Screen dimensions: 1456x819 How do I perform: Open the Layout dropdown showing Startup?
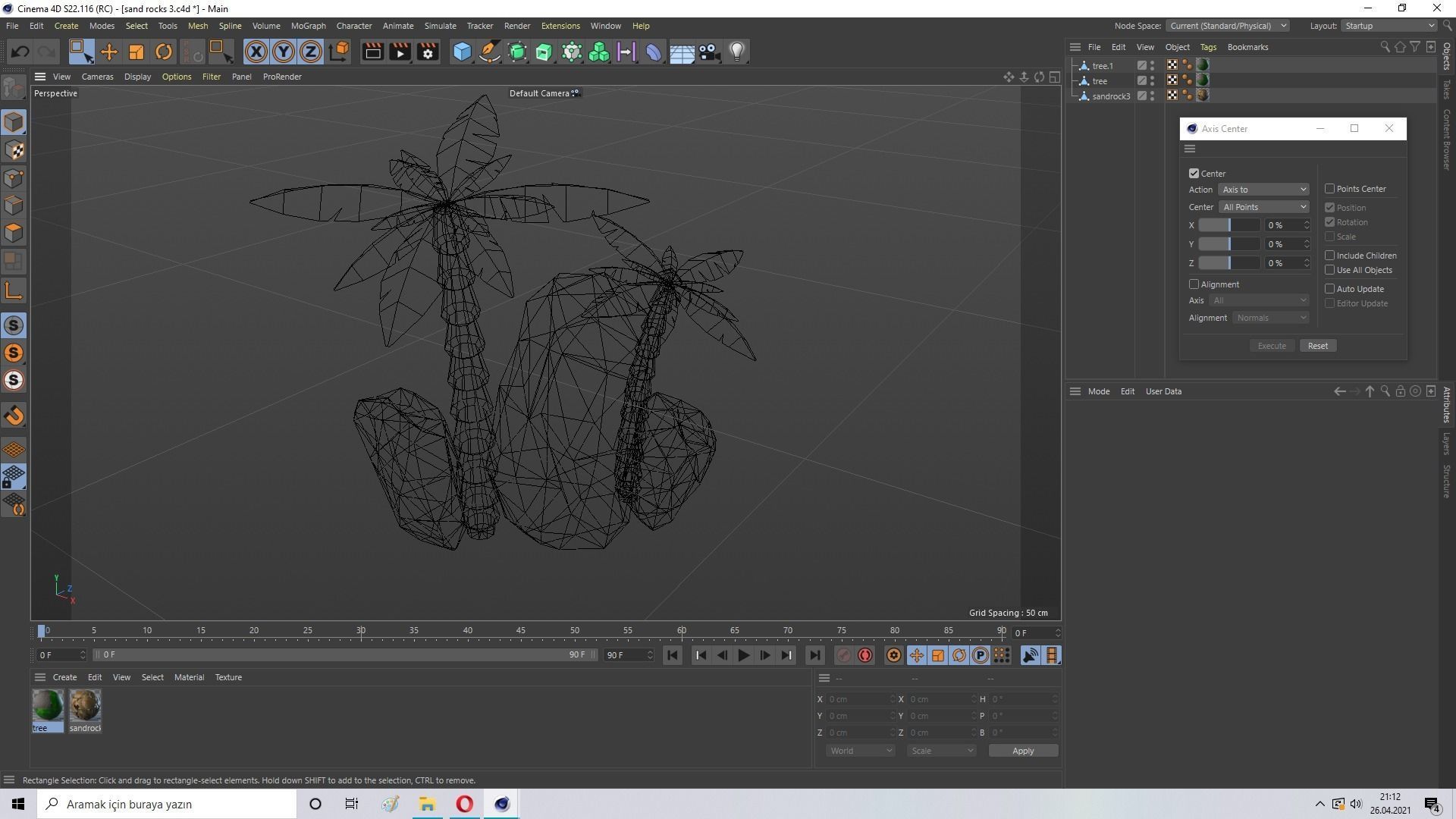pos(1388,25)
